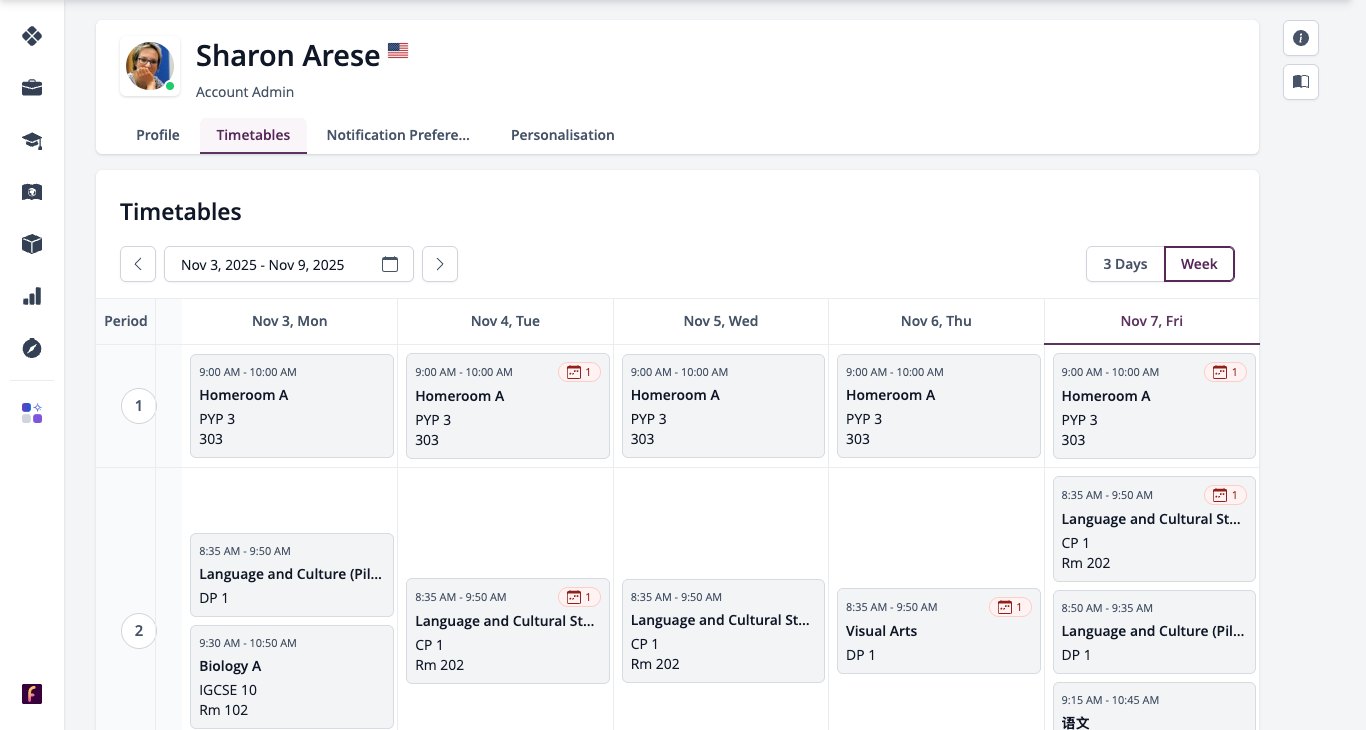The width and height of the screenshot is (1366, 730).
Task: Click Sharon Arese's profile photo
Action: [x=150, y=67]
